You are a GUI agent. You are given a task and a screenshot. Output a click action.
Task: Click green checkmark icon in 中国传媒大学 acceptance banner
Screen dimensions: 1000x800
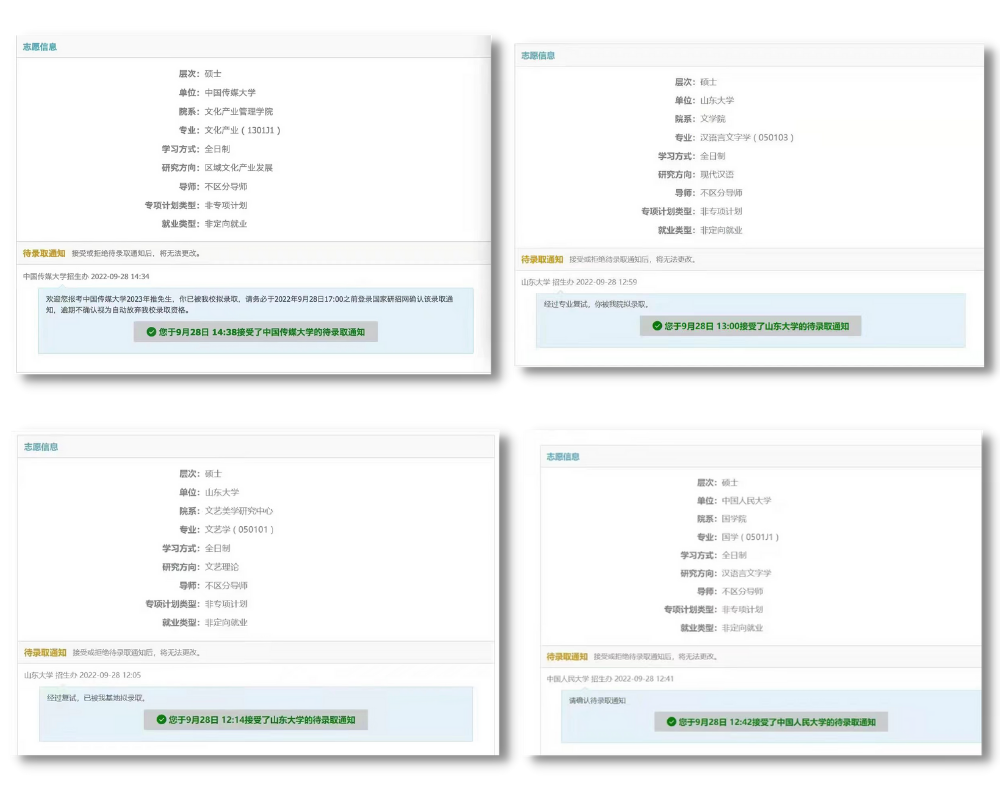(x=151, y=332)
